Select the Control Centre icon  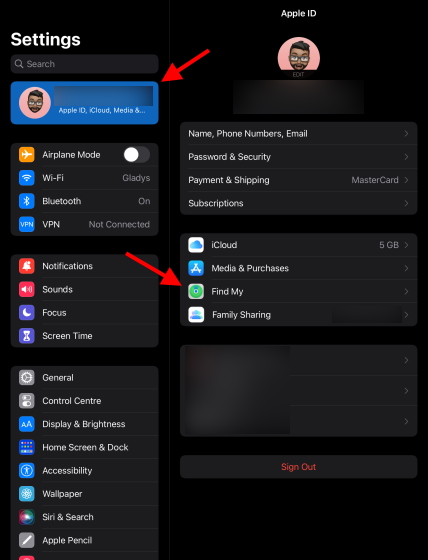(27, 401)
